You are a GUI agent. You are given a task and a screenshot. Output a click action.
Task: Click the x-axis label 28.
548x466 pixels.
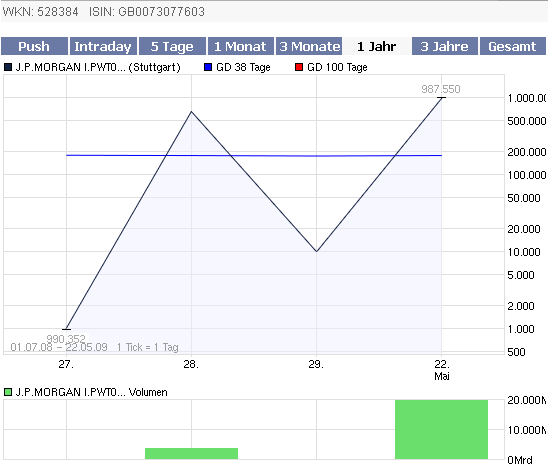191,364
